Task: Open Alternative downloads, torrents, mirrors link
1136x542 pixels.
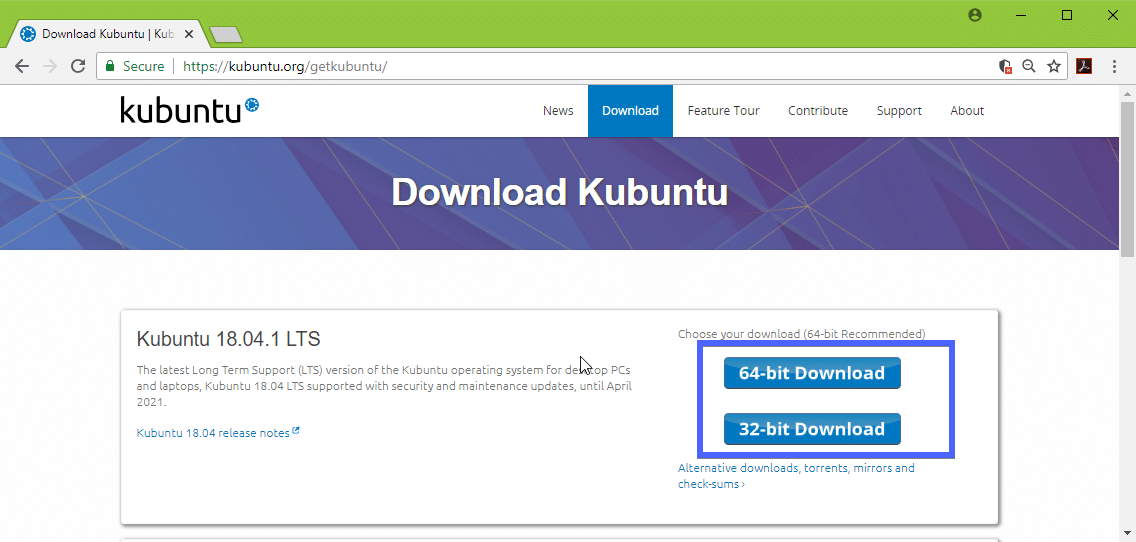Action: click(796, 475)
